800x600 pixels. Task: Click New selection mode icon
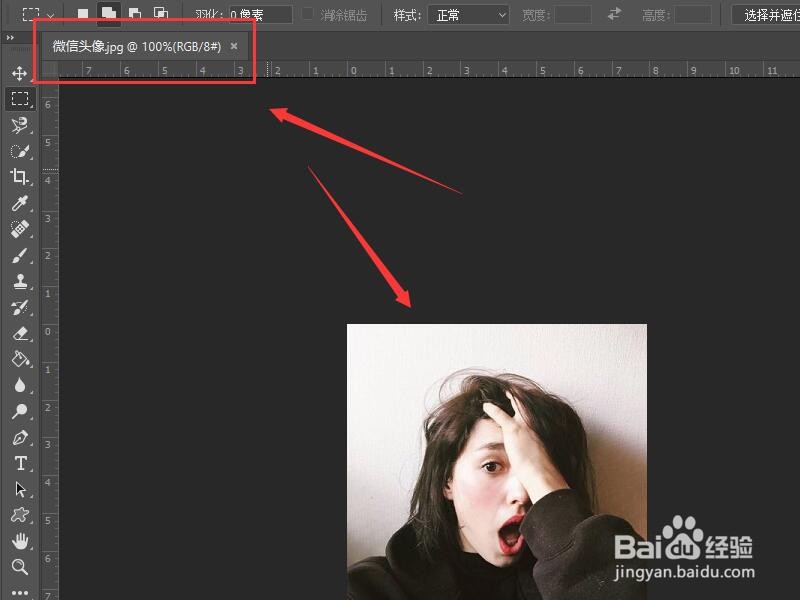(x=83, y=14)
